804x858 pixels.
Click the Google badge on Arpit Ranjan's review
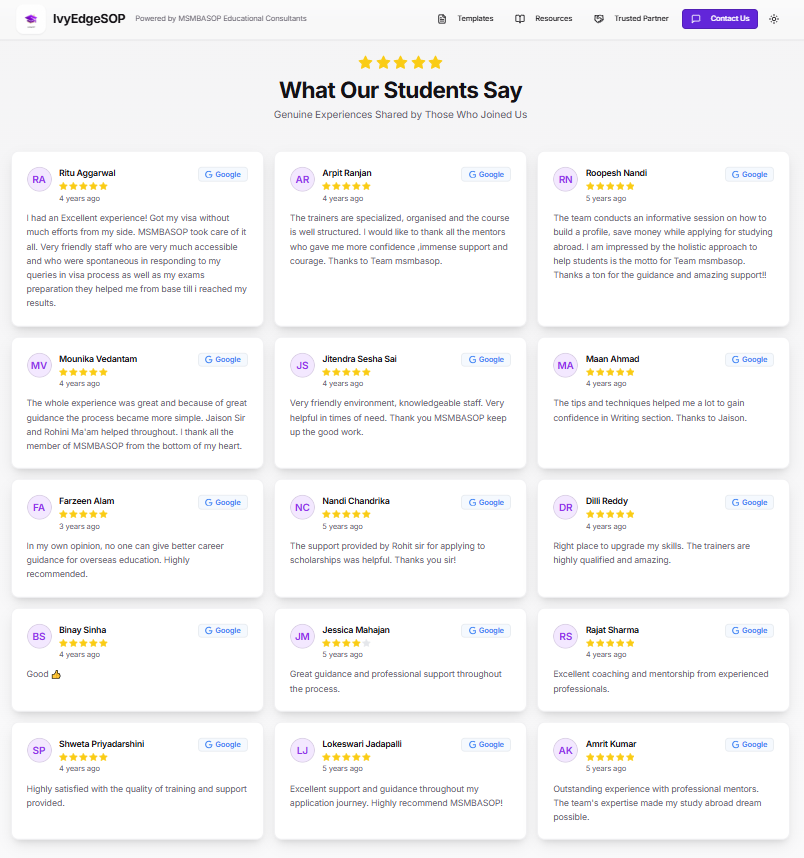pyautogui.click(x=486, y=174)
